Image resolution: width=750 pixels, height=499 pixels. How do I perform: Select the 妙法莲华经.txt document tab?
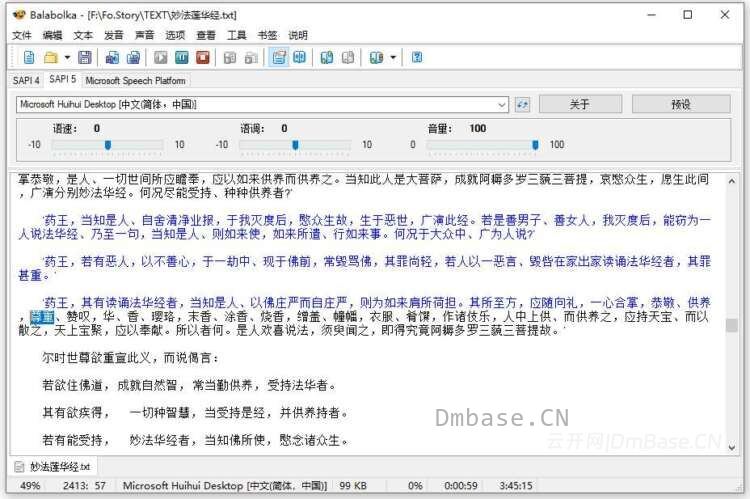54,466
